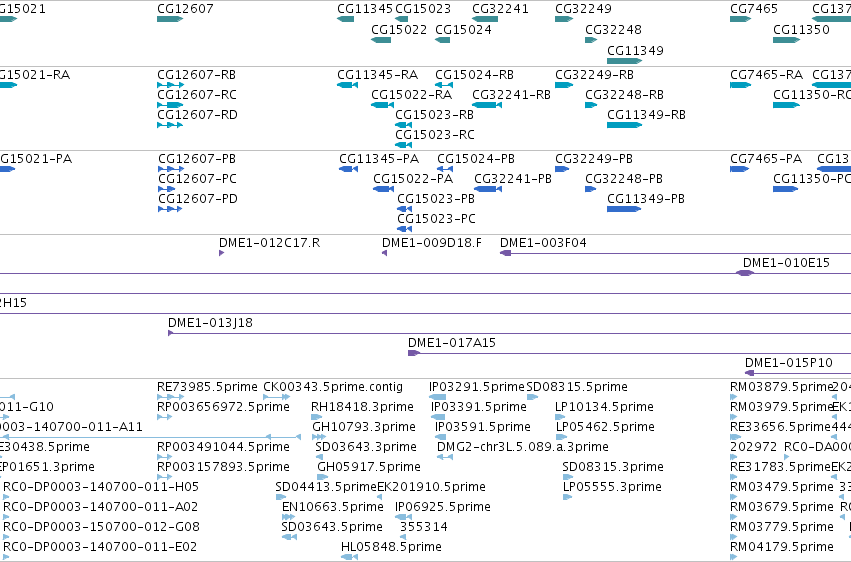851x562 pixels.
Task: Click EST EK201910.5prime
Action: pyautogui.click(x=431, y=487)
